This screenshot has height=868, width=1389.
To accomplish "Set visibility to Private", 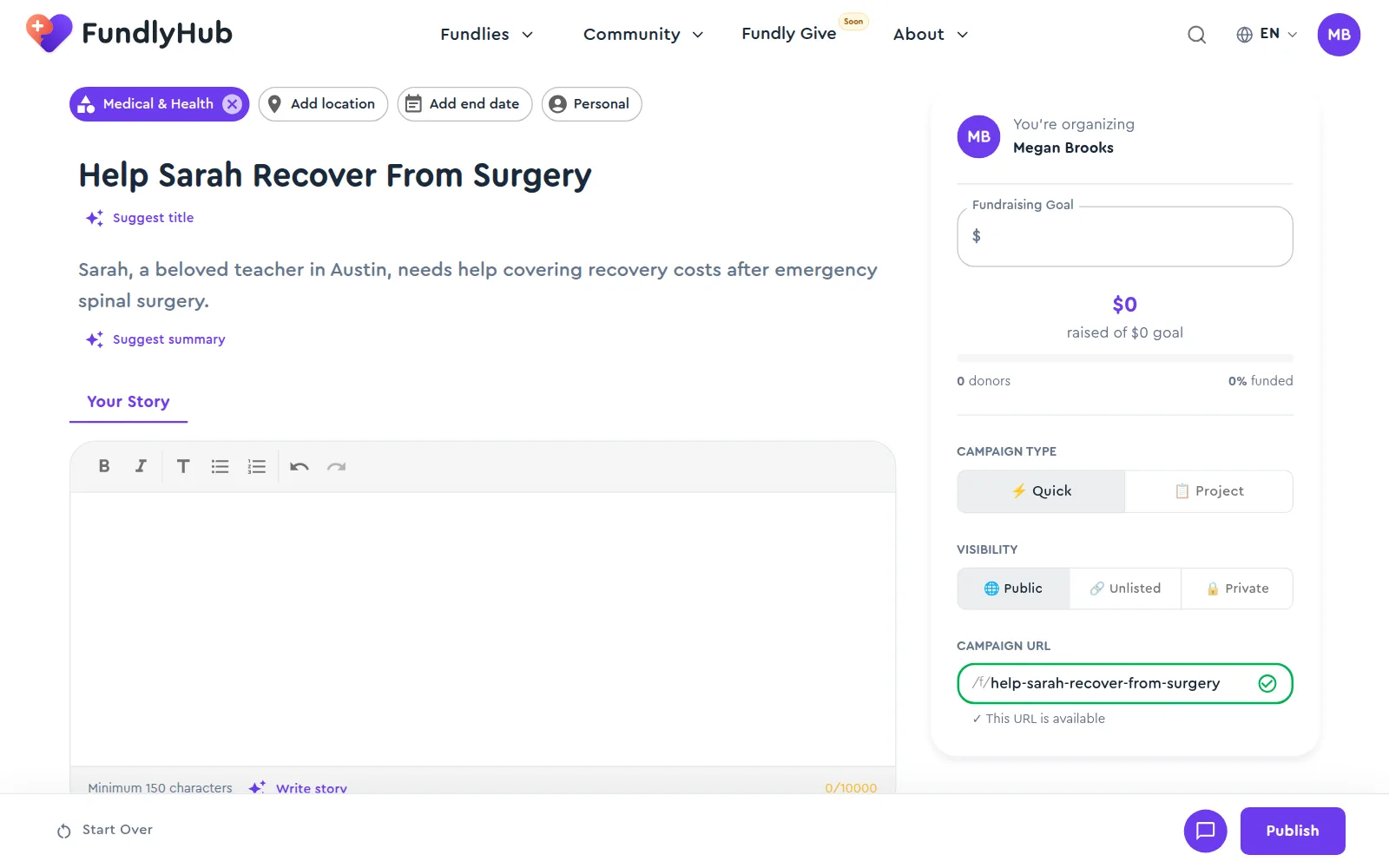I will pyautogui.click(x=1237, y=589).
